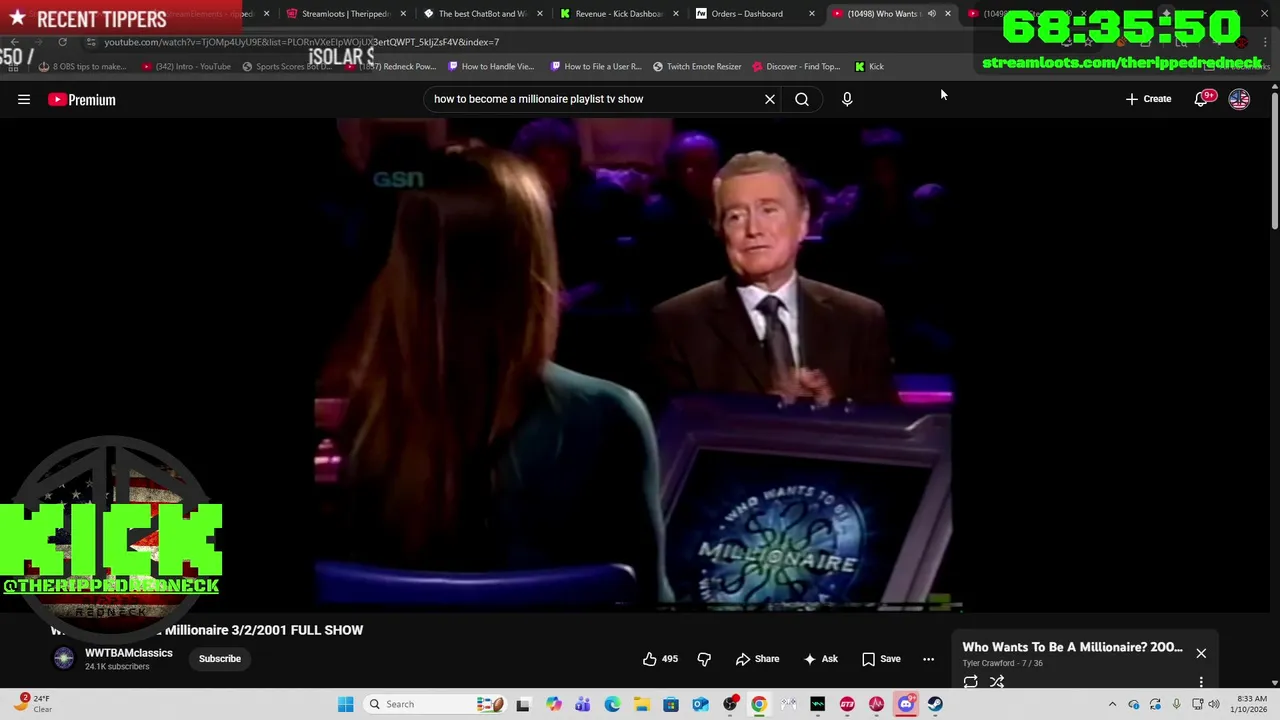Open the Twitch Emote Resizer bookmark
The image size is (1280, 720).
pyautogui.click(x=697, y=66)
